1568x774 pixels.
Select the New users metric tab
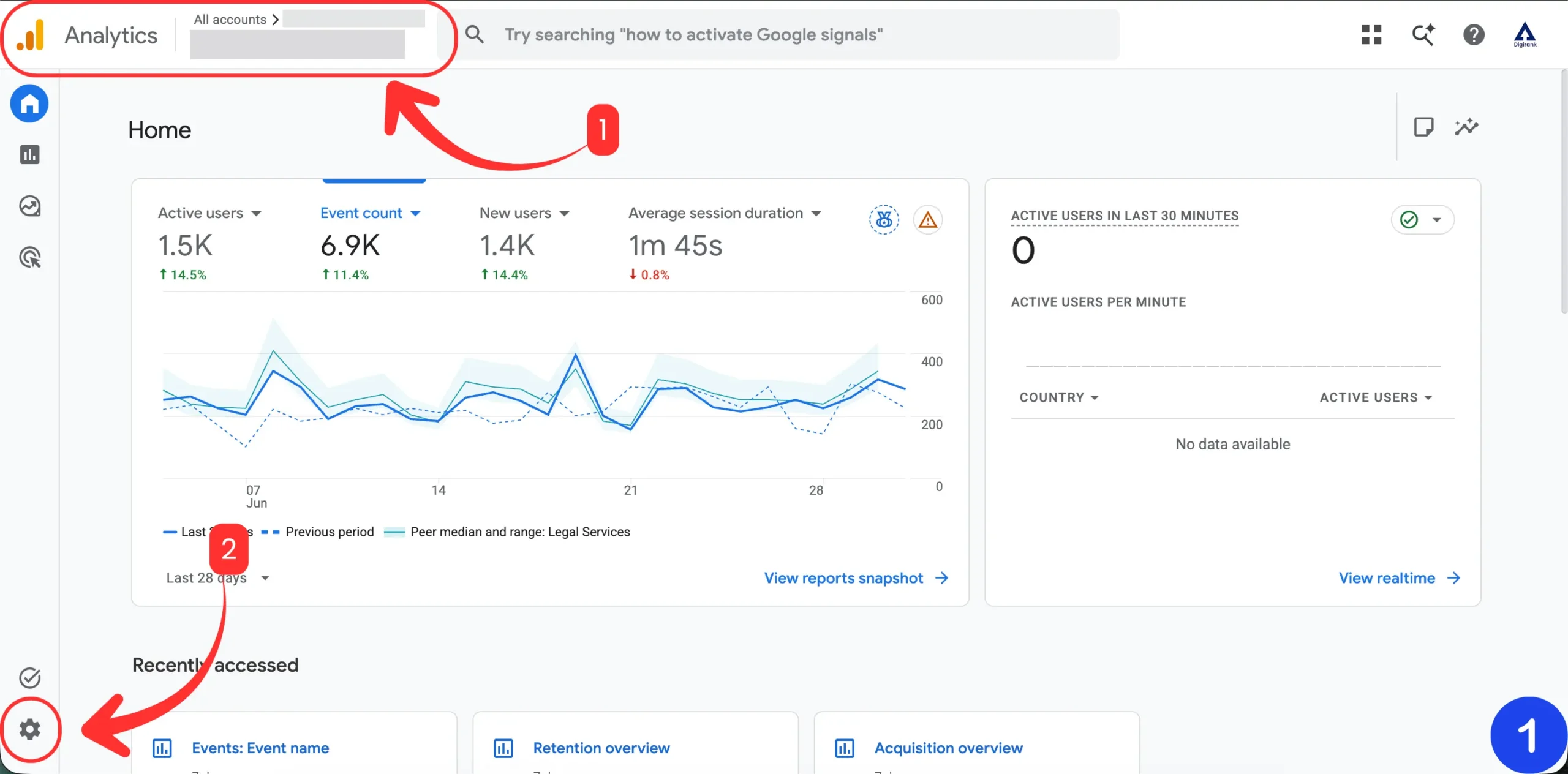(524, 213)
